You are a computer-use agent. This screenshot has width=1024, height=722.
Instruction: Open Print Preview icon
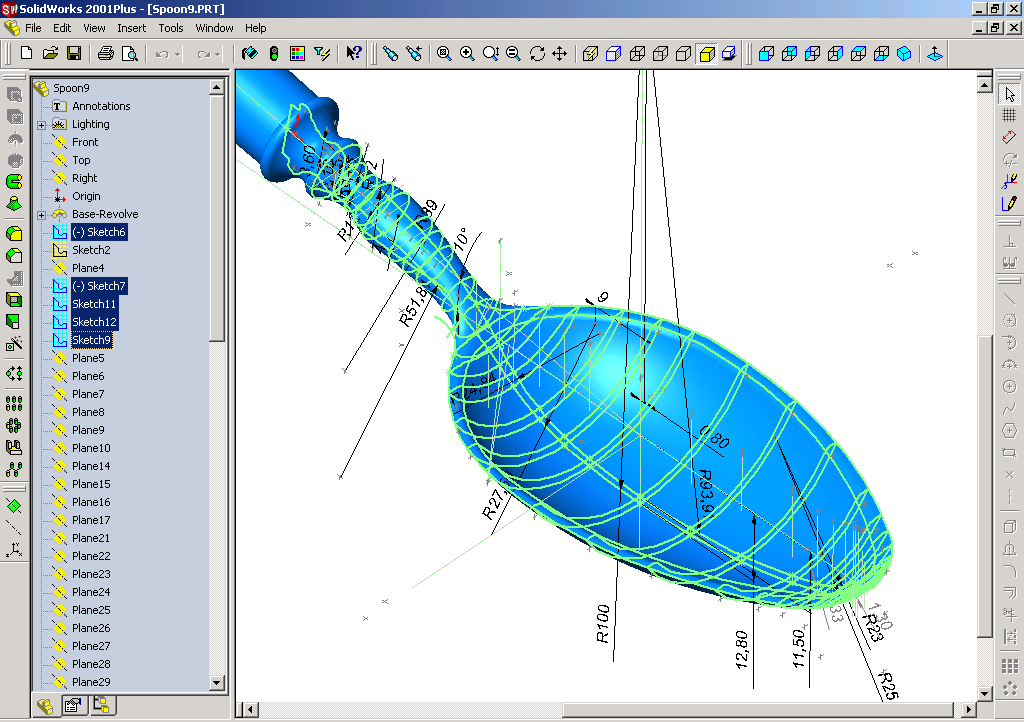tap(129, 54)
